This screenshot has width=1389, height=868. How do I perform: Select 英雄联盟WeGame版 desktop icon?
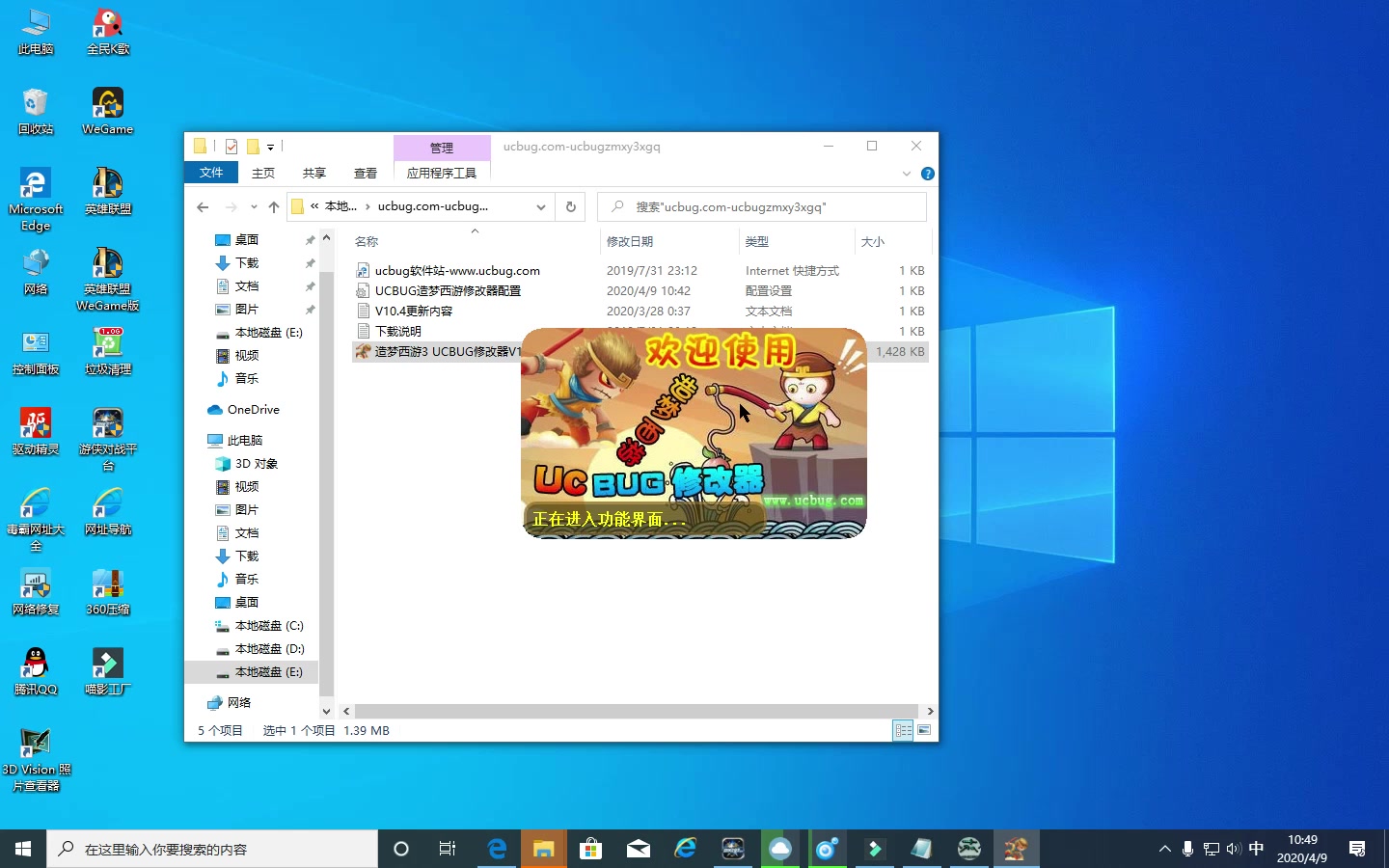click(x=108, y=280)
